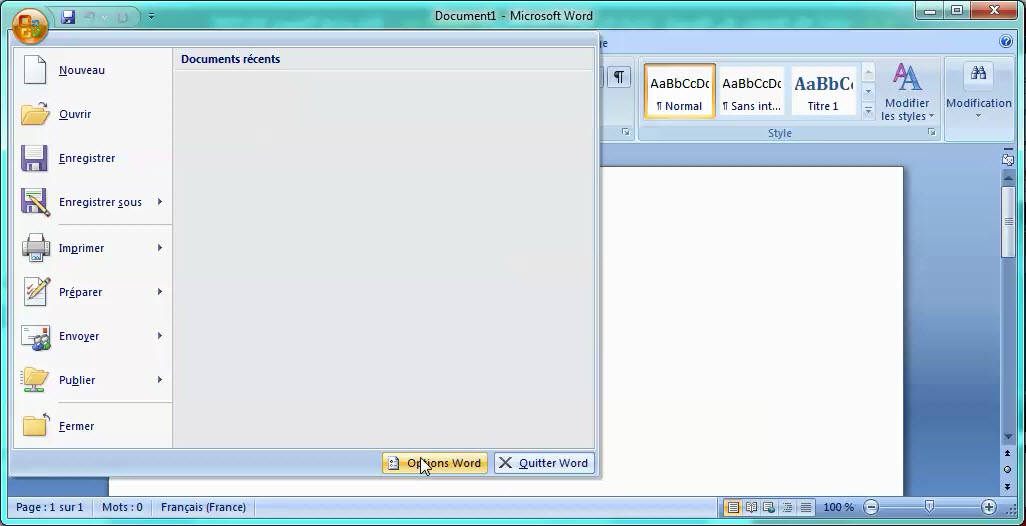The height and width of the screenshot is (526, 1026).
Task: Click the zoom slider handle
Action: click(x=929, y=507)
